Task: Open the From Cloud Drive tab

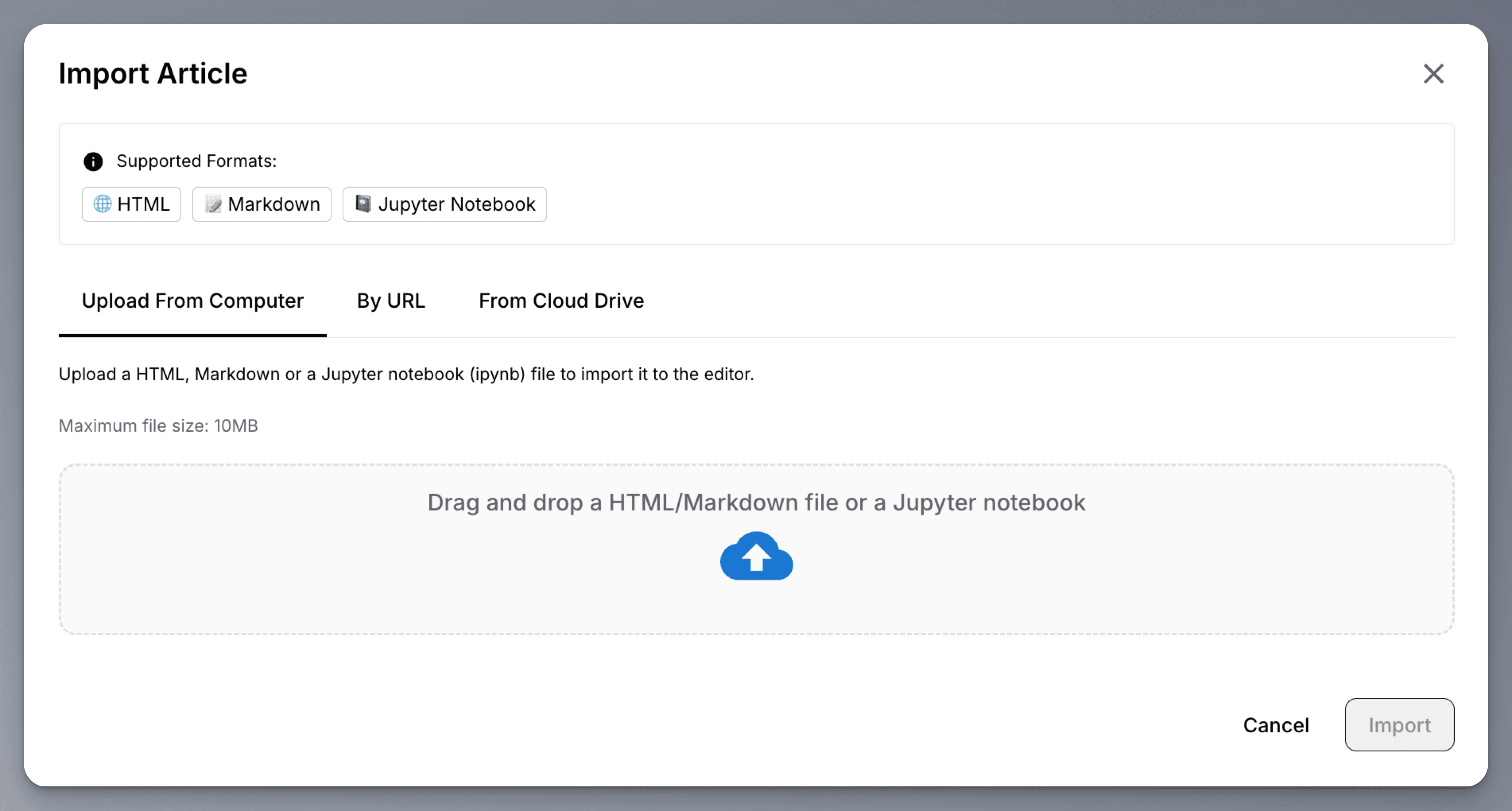Action: pos(561,301)
